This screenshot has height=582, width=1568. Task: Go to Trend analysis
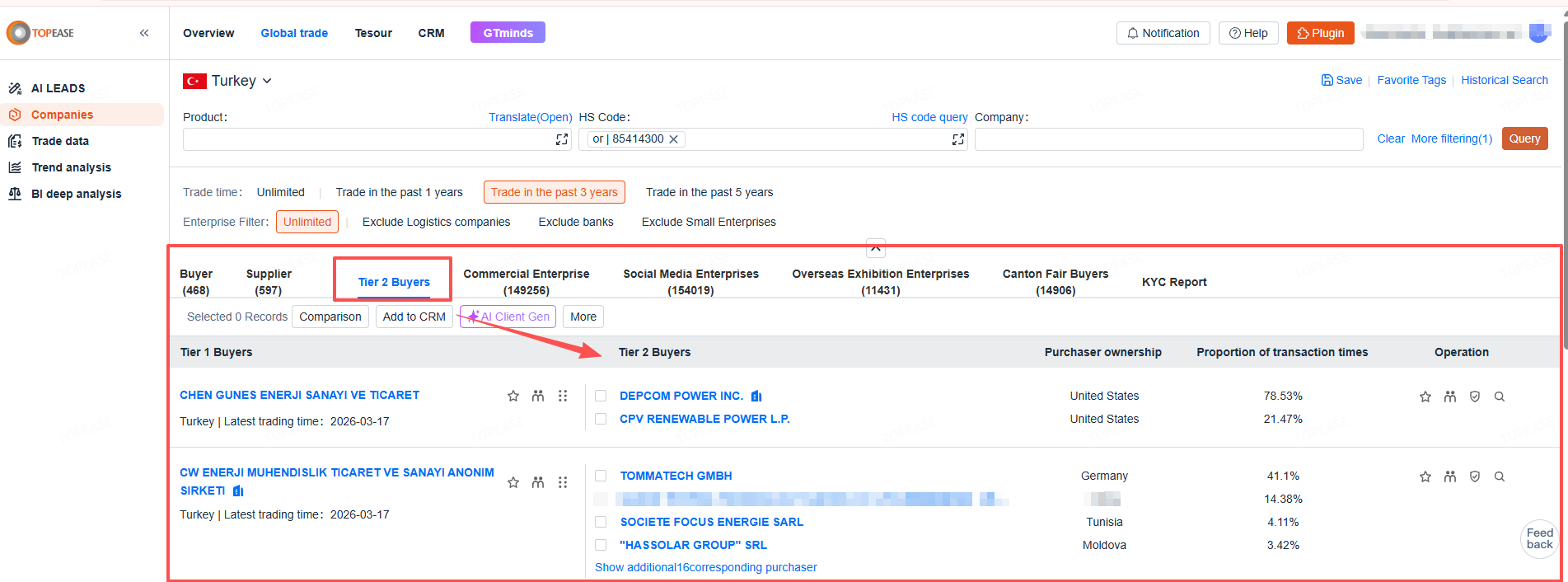pyautogui.click(x=71, y=167)
